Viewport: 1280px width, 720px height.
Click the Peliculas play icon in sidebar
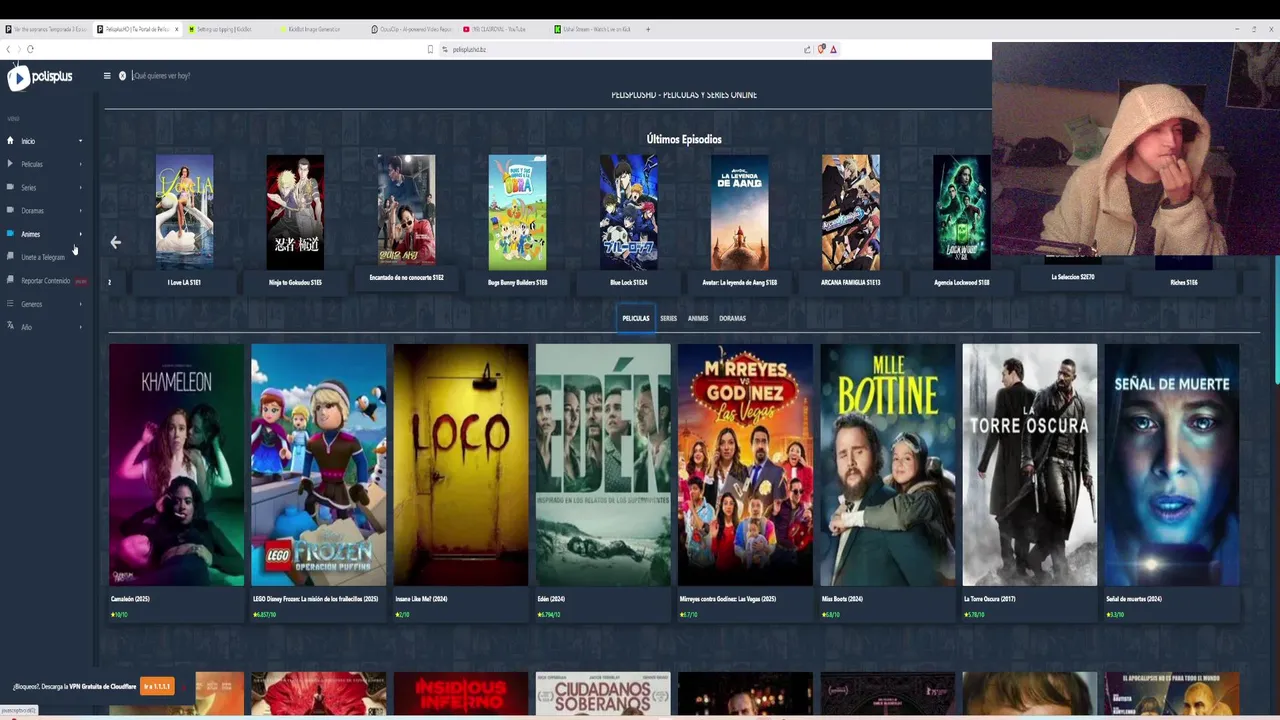coord(10,164)
